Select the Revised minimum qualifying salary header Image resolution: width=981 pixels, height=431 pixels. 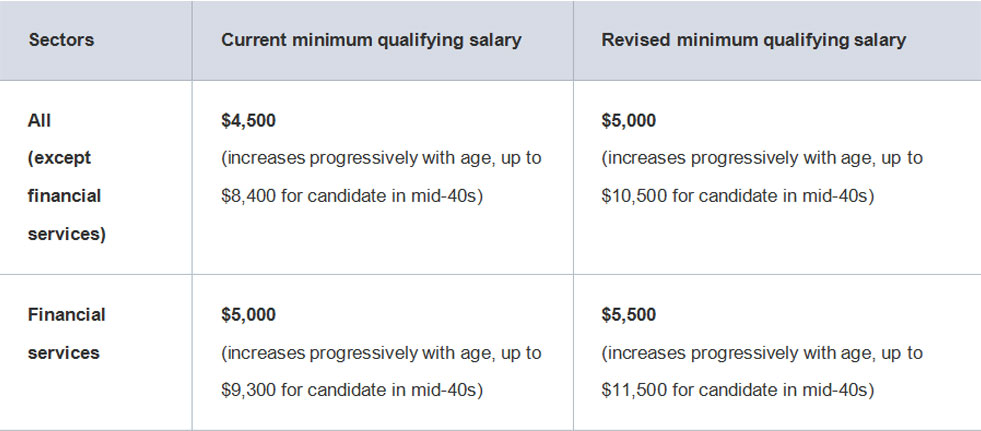(753, 40)
